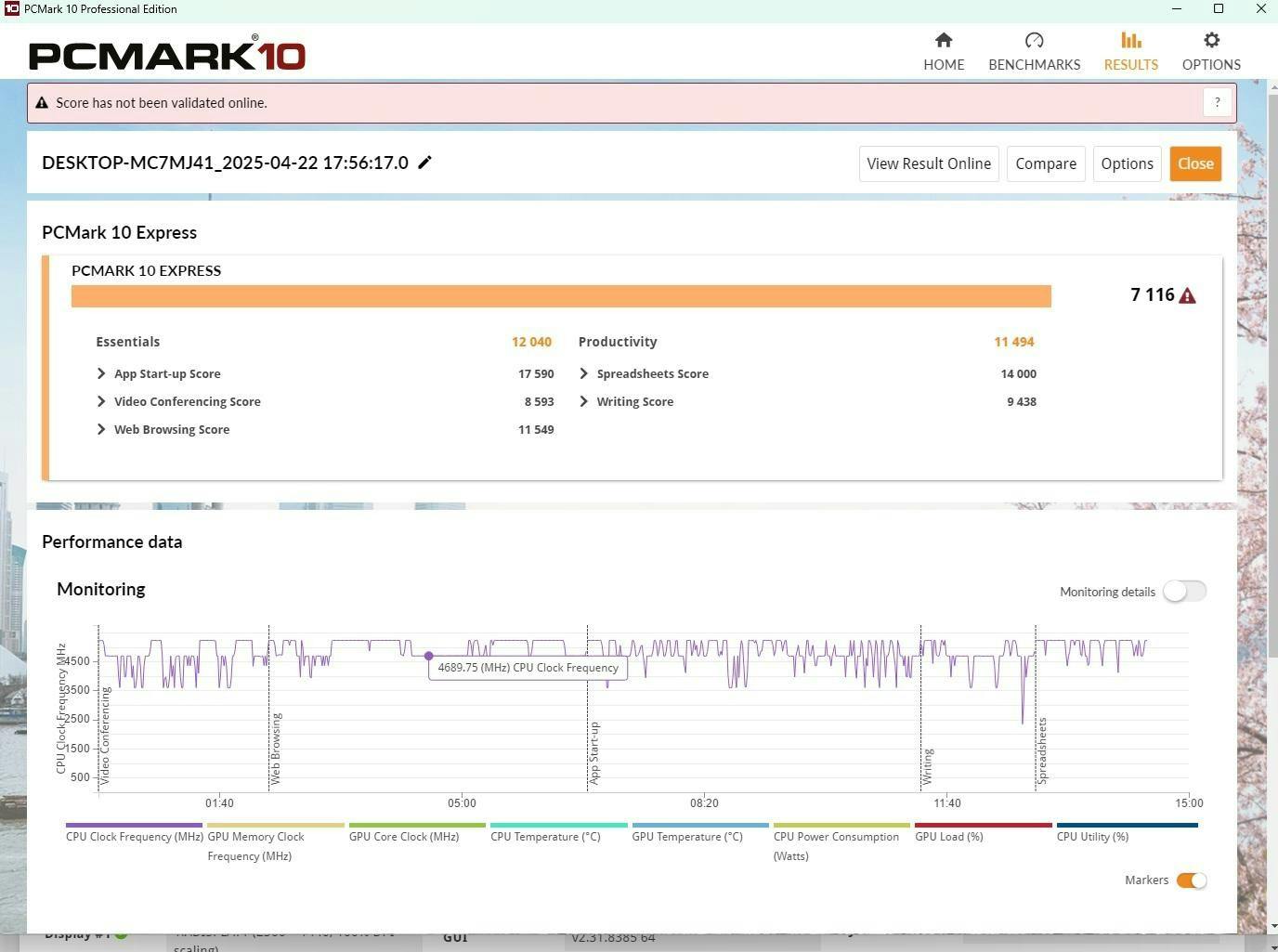The width and height of the screenshot is (1278, 952).
Task: Select CPU Temperature legend swatch
Action: [x=559, y=825]
